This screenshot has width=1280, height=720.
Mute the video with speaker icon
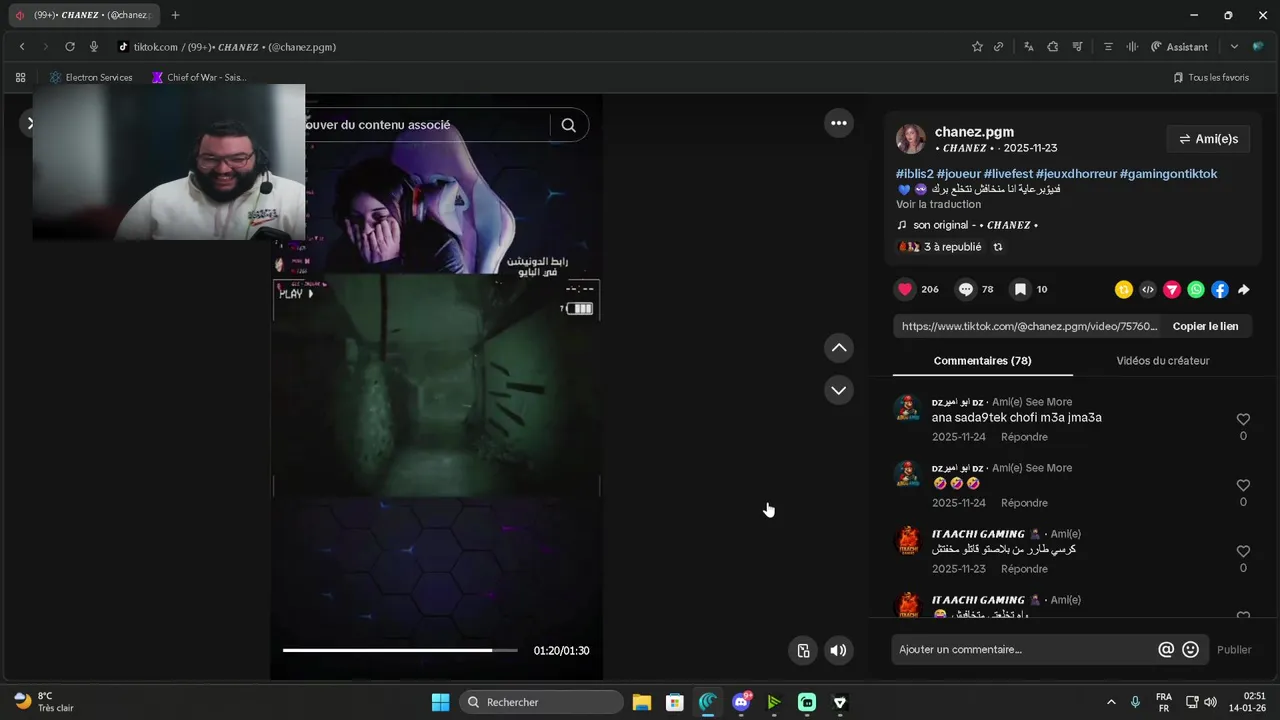[x=838, y=650]
